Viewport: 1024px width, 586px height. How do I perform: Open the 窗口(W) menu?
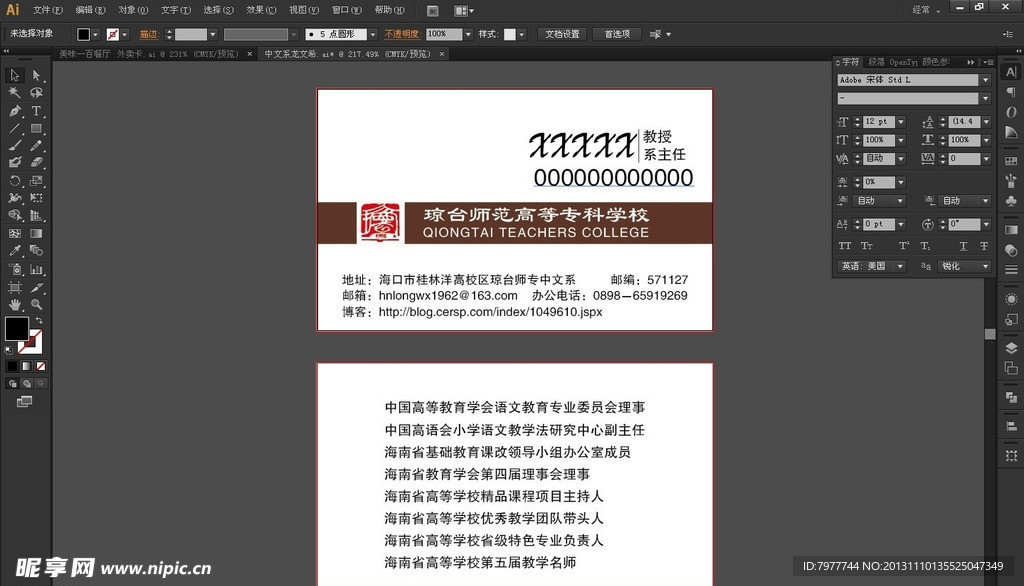(x=347, y=10)
